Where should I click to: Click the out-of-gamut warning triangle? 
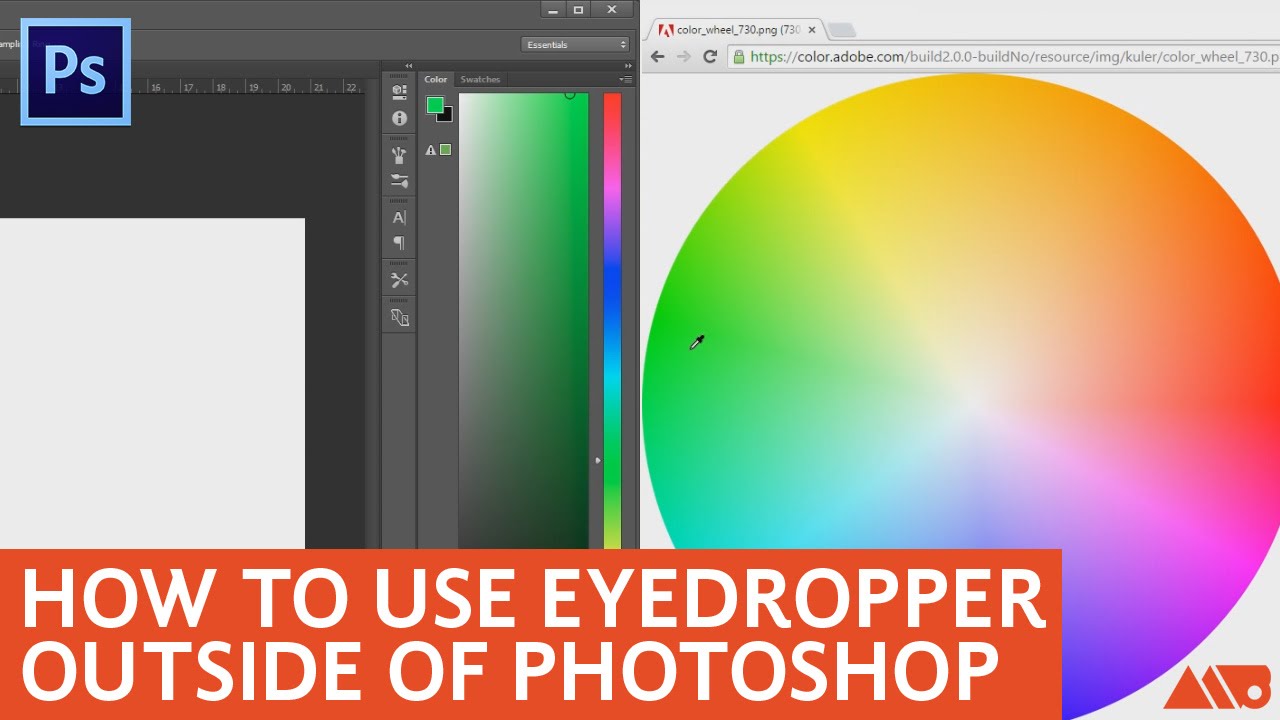431,150
